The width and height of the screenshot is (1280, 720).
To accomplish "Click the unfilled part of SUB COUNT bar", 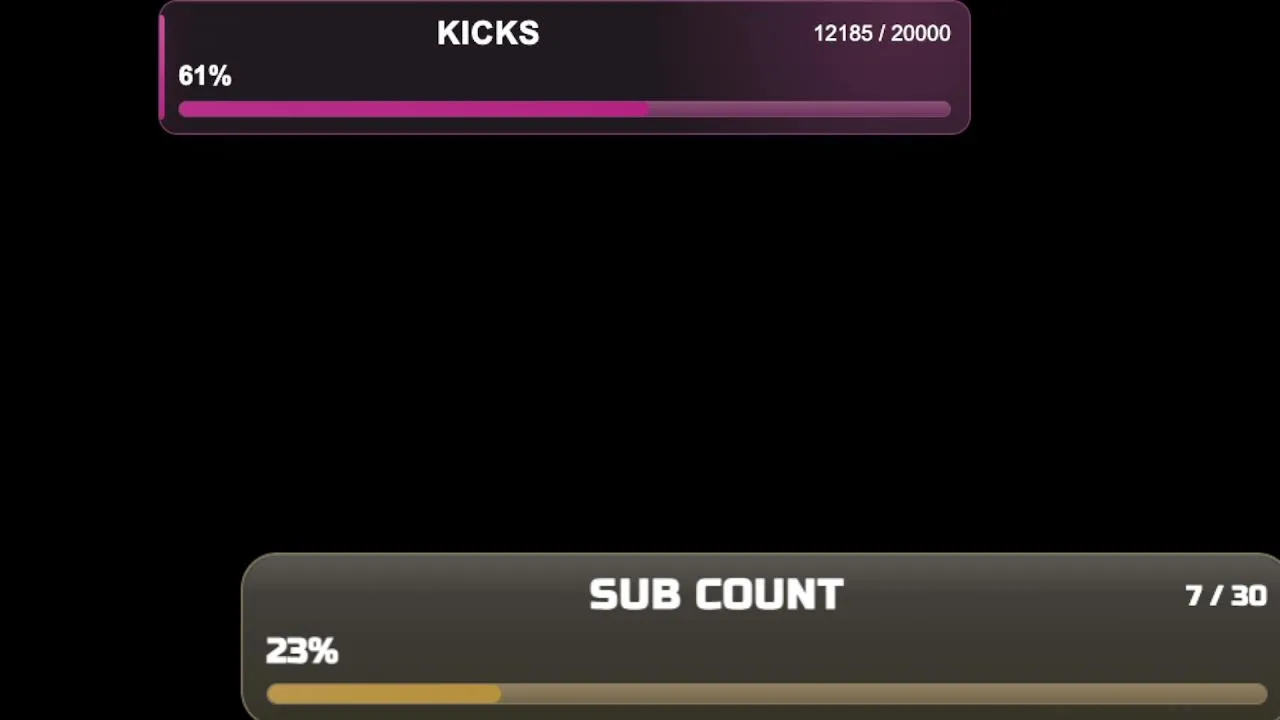I will pos(884,694).
